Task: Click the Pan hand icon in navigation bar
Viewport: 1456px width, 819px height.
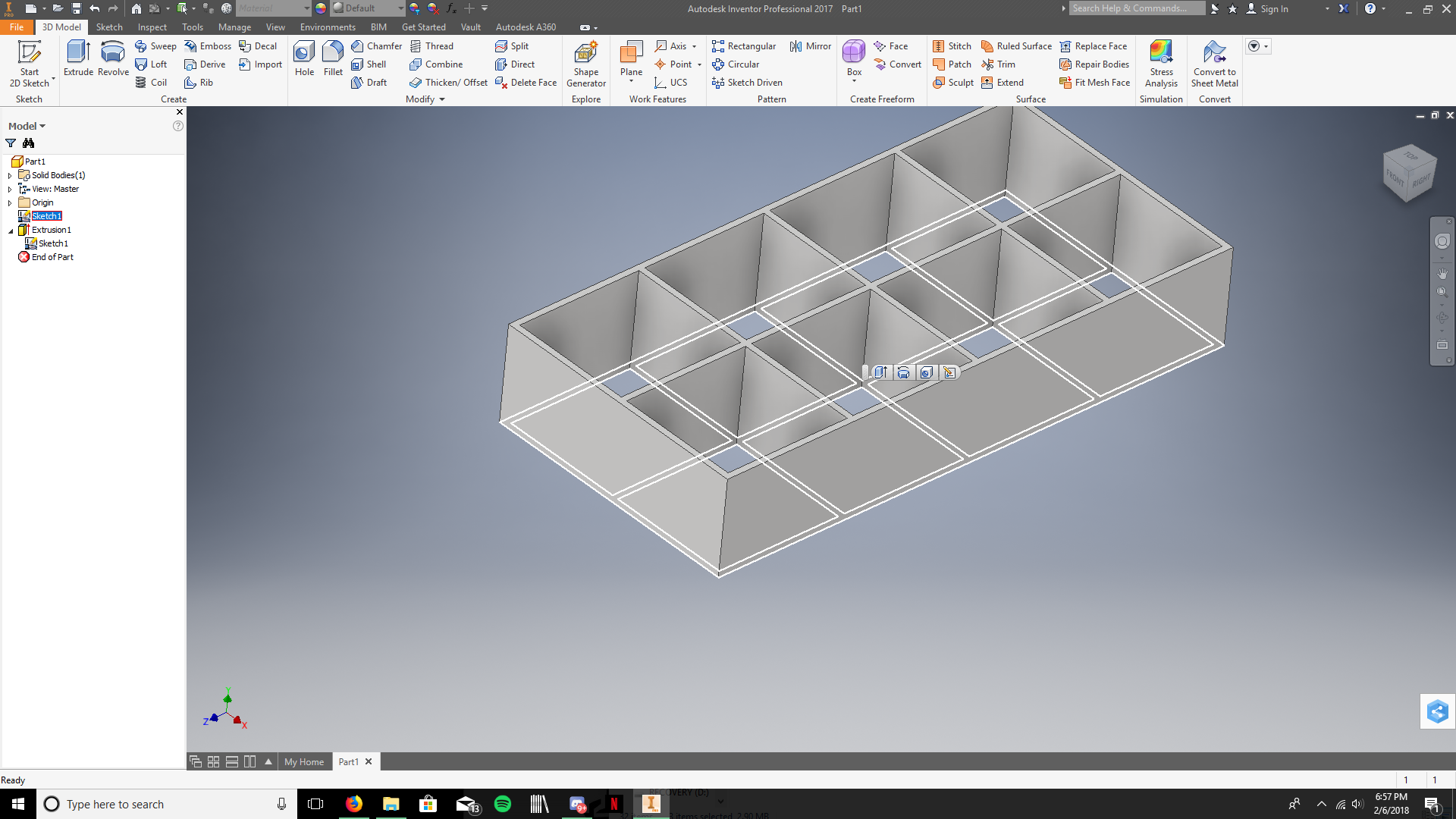Action: click(1442, 274)
